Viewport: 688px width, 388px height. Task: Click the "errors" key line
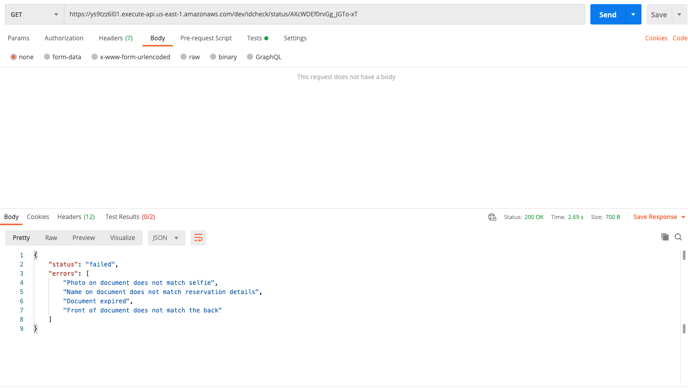click(69, 273)
